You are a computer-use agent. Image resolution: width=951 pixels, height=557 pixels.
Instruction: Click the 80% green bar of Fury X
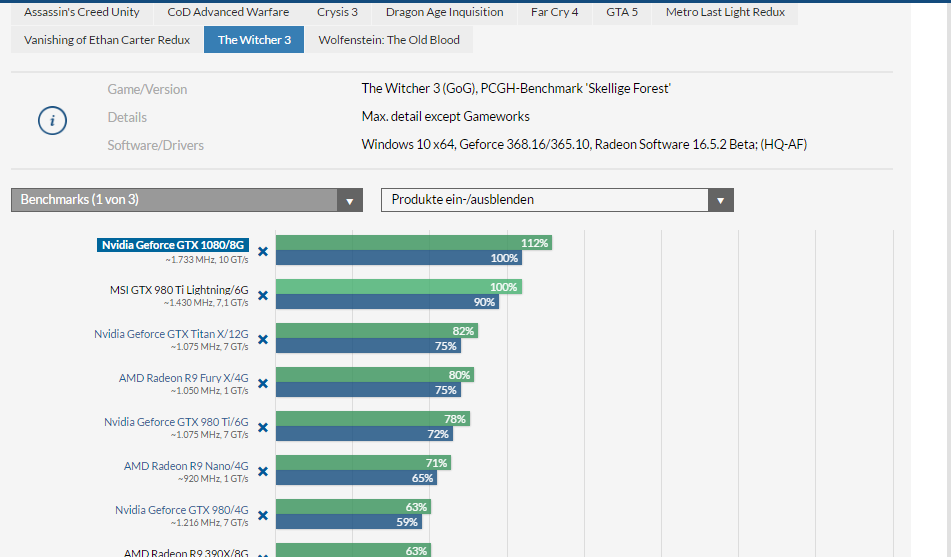tap(375, 374)
